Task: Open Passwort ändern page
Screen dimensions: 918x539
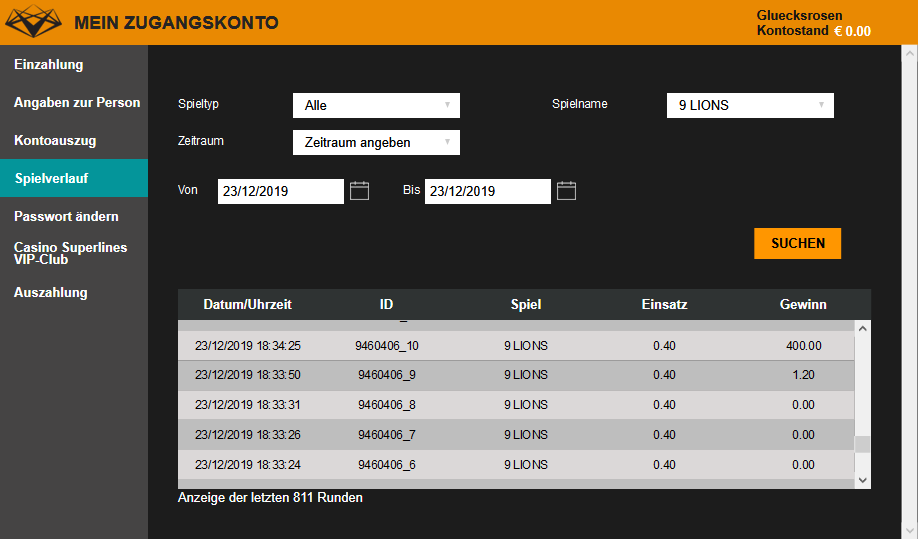Action: [66, 216]
